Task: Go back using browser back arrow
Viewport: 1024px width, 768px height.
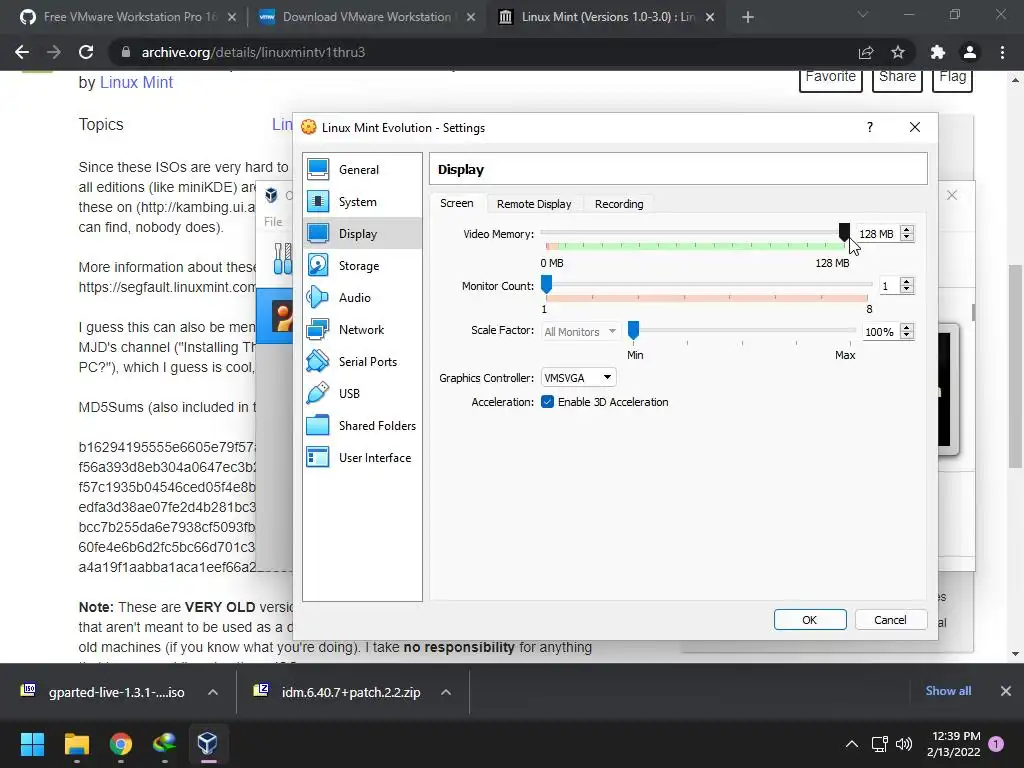Action: [x=22, y=52]
